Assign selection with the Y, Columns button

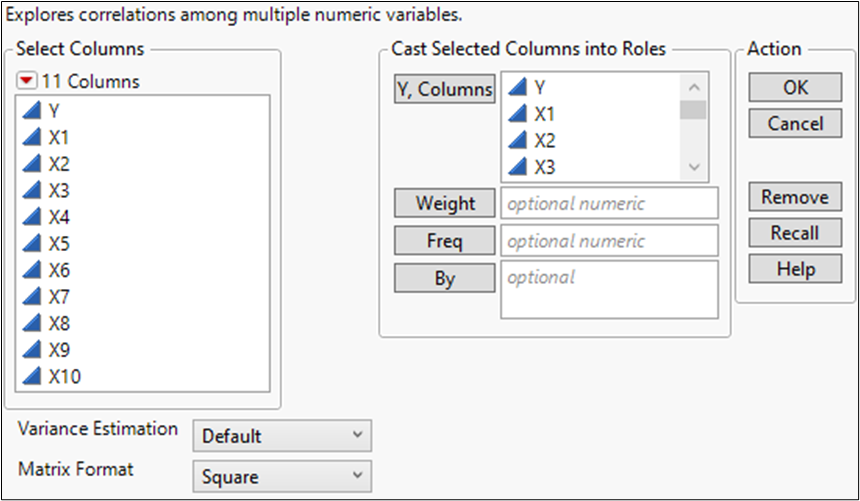click(x=444, y=89)
